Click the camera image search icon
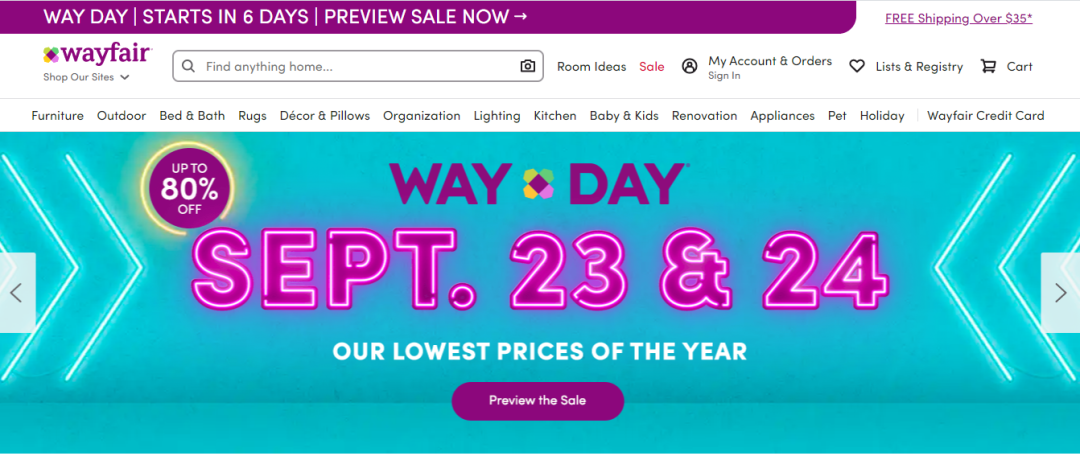The height and width of the screenshot is (456, 1080). [528, 66]
